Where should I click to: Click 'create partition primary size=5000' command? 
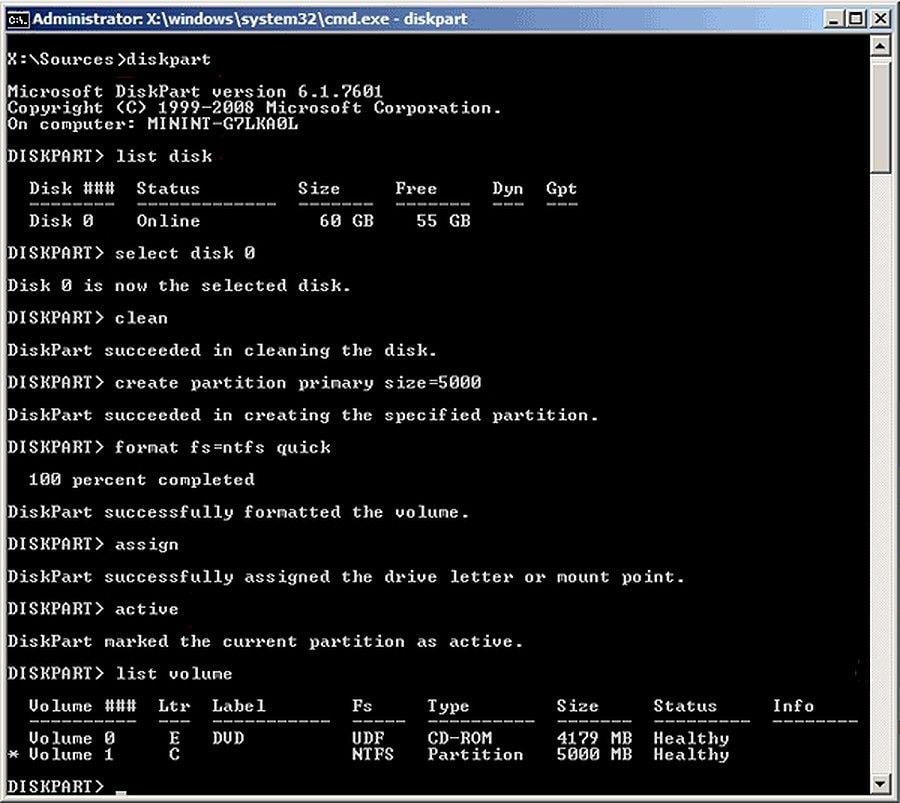pos(298,382)
